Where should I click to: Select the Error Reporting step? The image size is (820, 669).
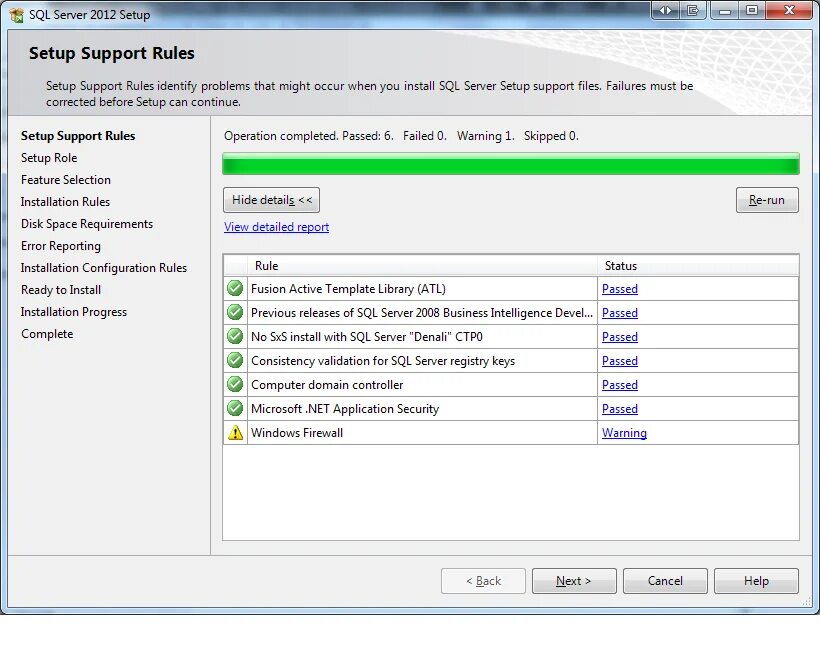point(61,246)
